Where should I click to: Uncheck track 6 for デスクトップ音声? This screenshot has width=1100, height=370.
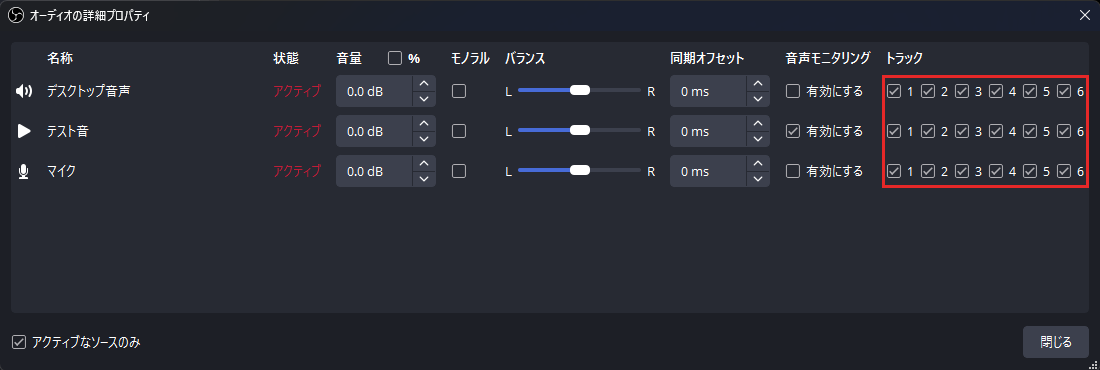(x=1064, y=91)
